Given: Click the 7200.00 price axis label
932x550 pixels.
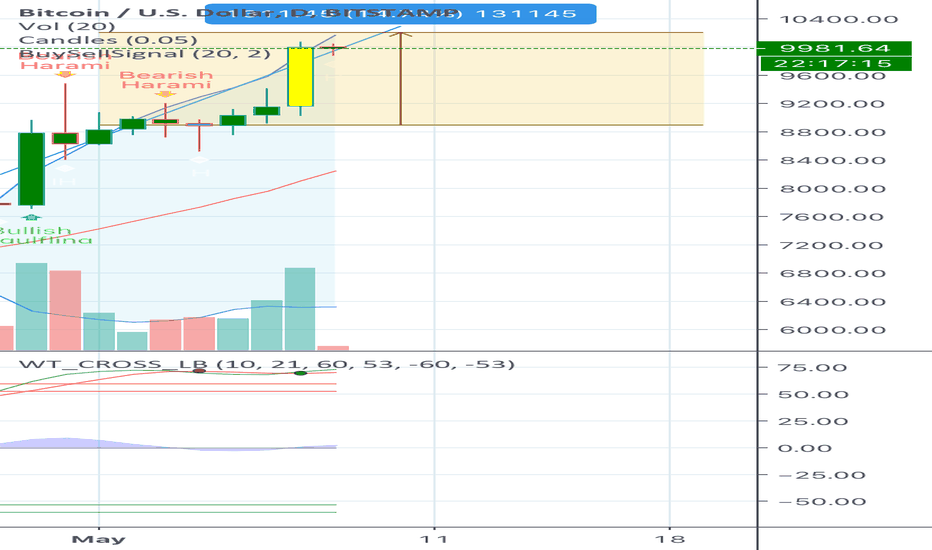Looking at the screenshot, I should pos(831,246).
